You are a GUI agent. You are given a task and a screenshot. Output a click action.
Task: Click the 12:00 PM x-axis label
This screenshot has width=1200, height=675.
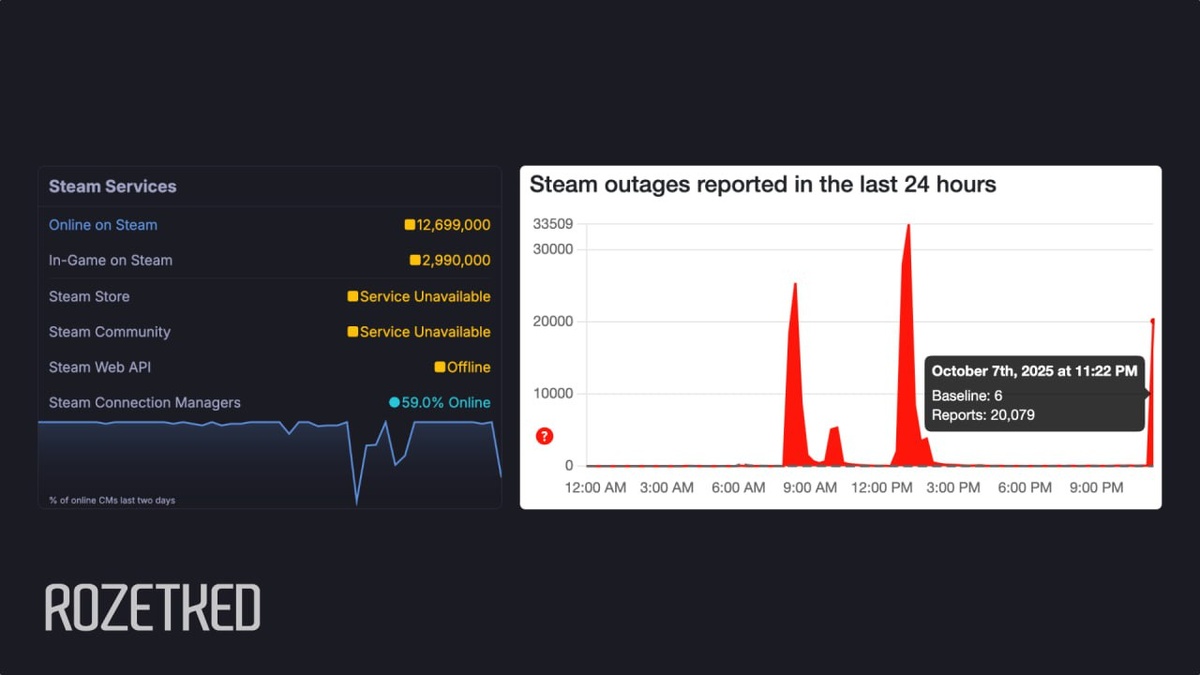(882, 487)
